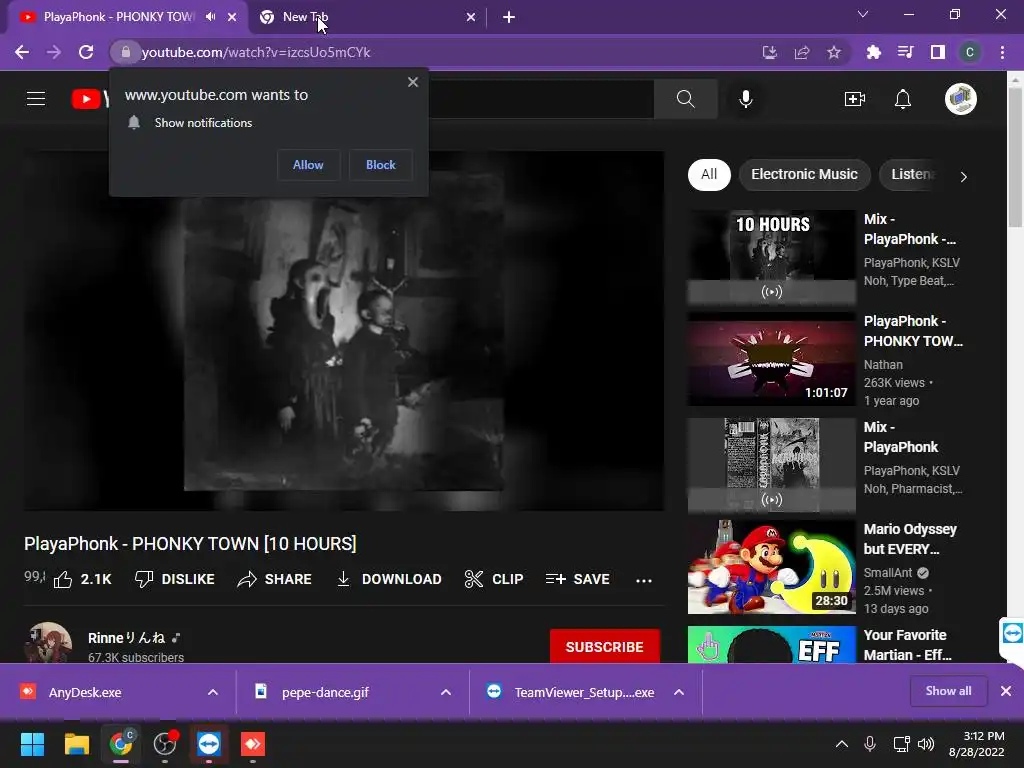Go back with browser back arrow

(22, 52)
